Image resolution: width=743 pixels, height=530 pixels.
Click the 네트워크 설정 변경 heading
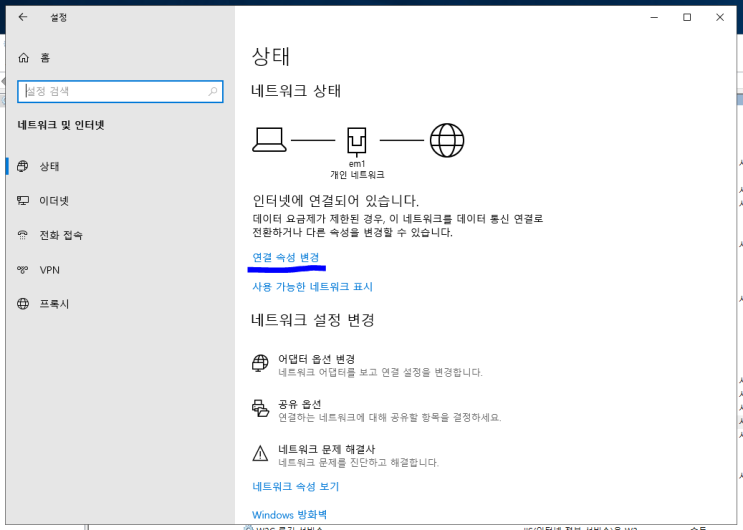(313, 320)
